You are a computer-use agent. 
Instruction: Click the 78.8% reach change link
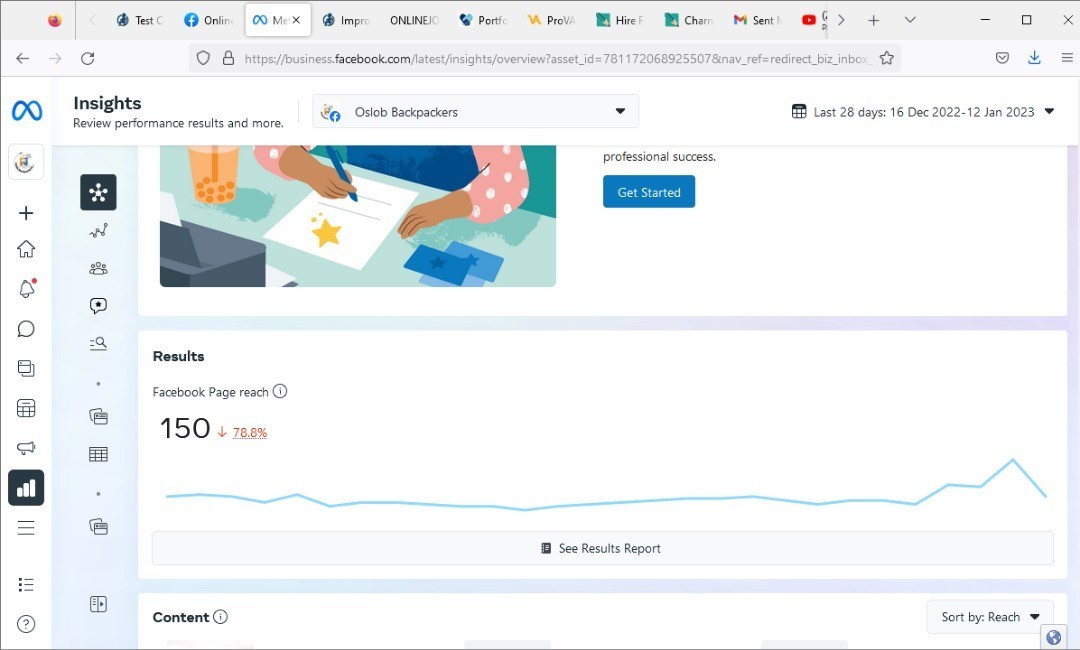point(249,432)
